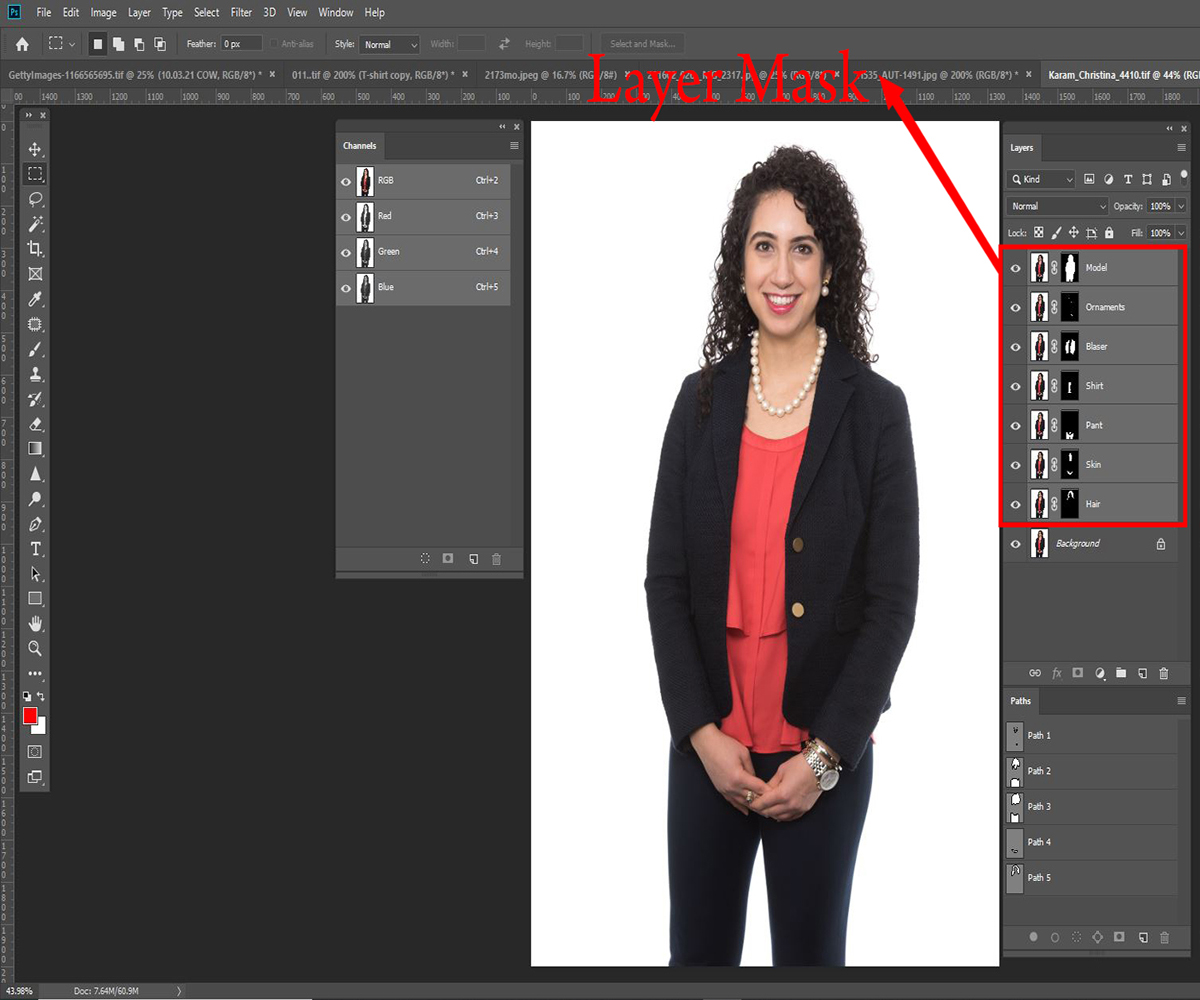Screen dimensions: 1200x1000
Task: Click the red foreground color swatch
Action: point(30,715)
